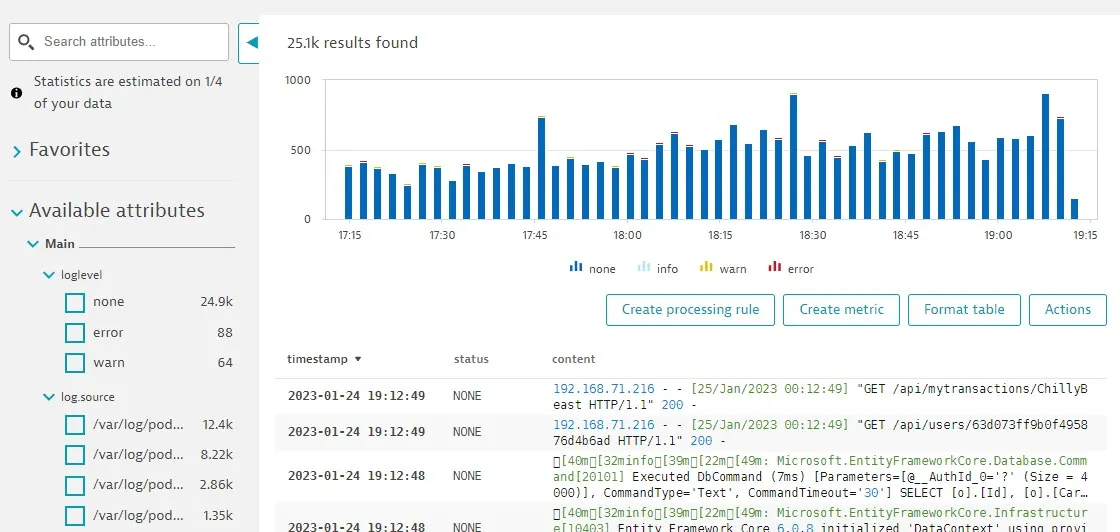The height and width of the screenshot is (532, 1120).
Task: Open the Actions menu
Action: pyautogui.click(x=1067, y=310)
